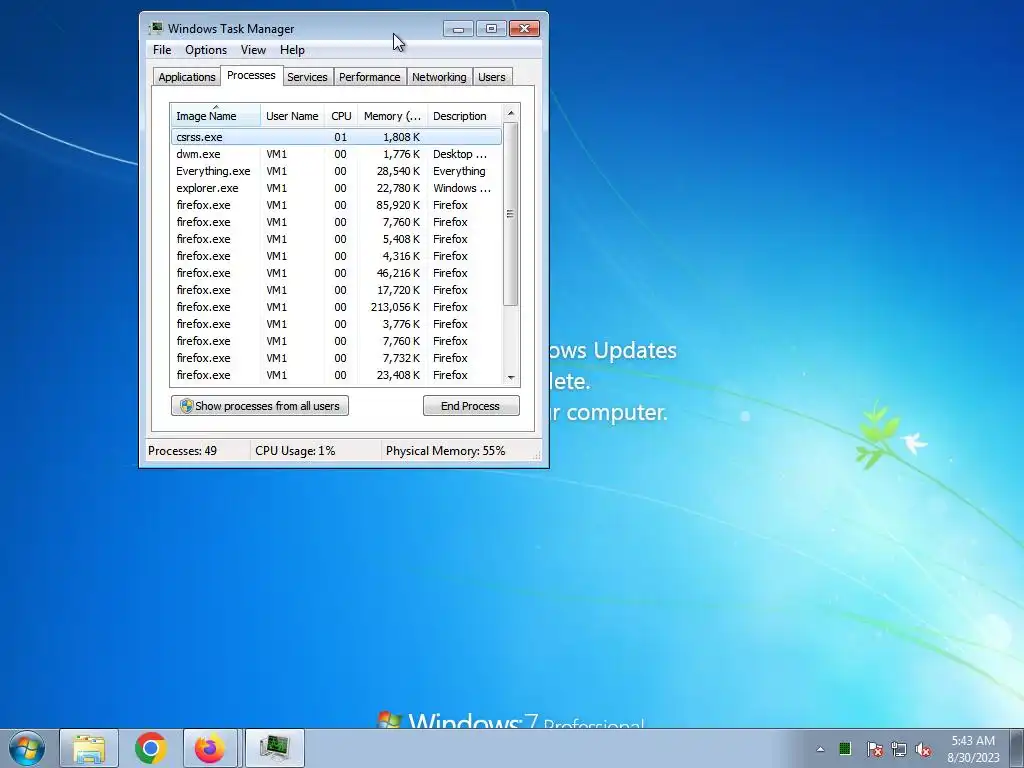Click the Physical Memory: 55% status entry
The height and width of the screenshot is (768, 1024).
[x=458, y=451]
